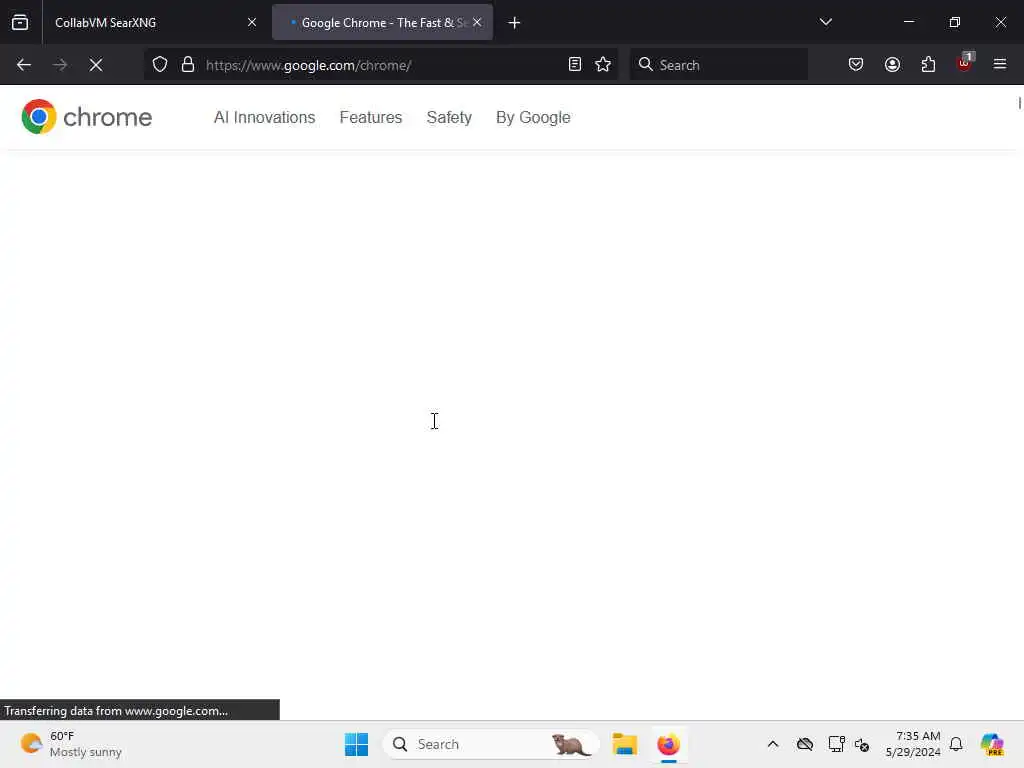Click the page scrollbar thumb
The width and height of the screenshot is (1024, 768).
[x=1019, y=103]
